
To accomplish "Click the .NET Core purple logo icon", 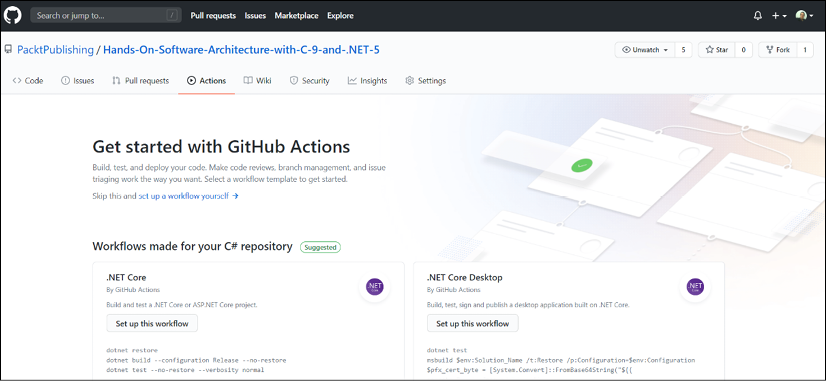I will pos(375,287).
